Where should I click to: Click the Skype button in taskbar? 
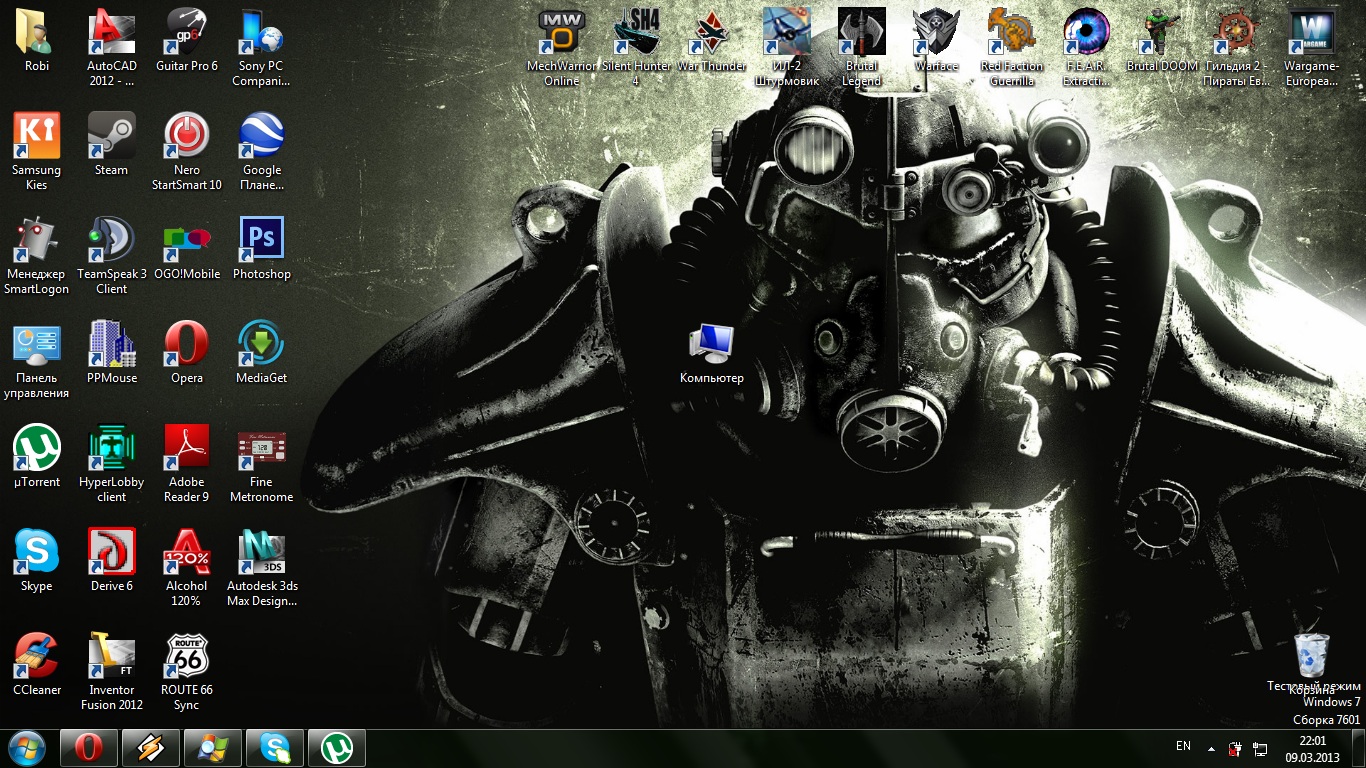[274, 747]
